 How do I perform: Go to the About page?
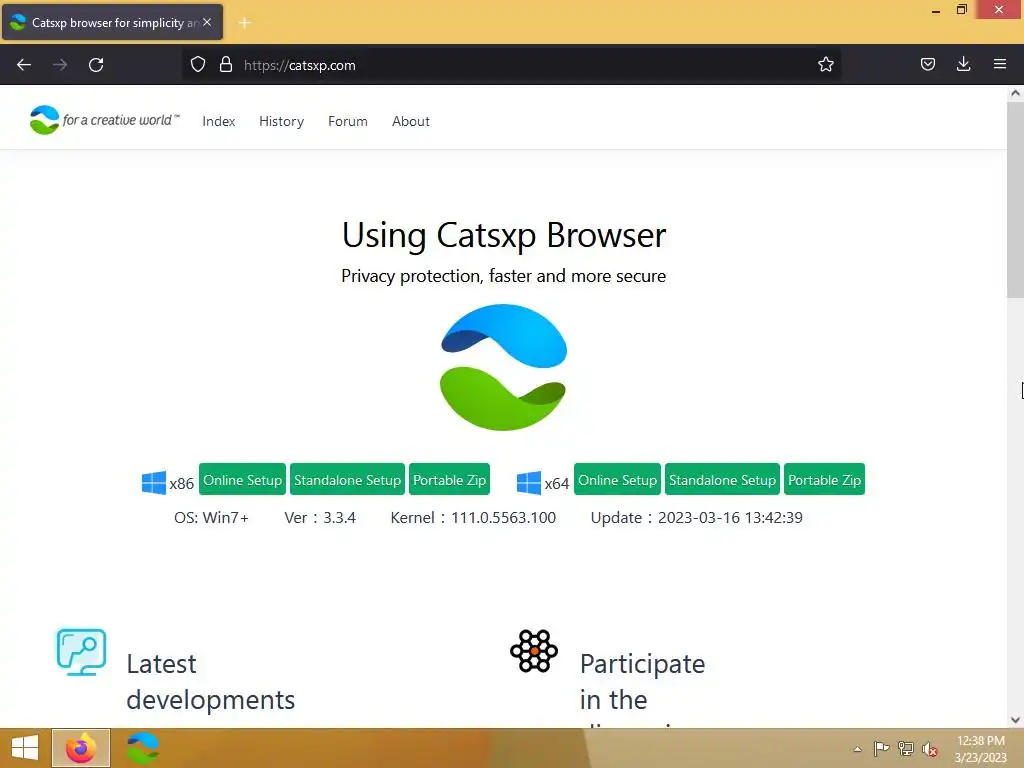coord(411,121)
